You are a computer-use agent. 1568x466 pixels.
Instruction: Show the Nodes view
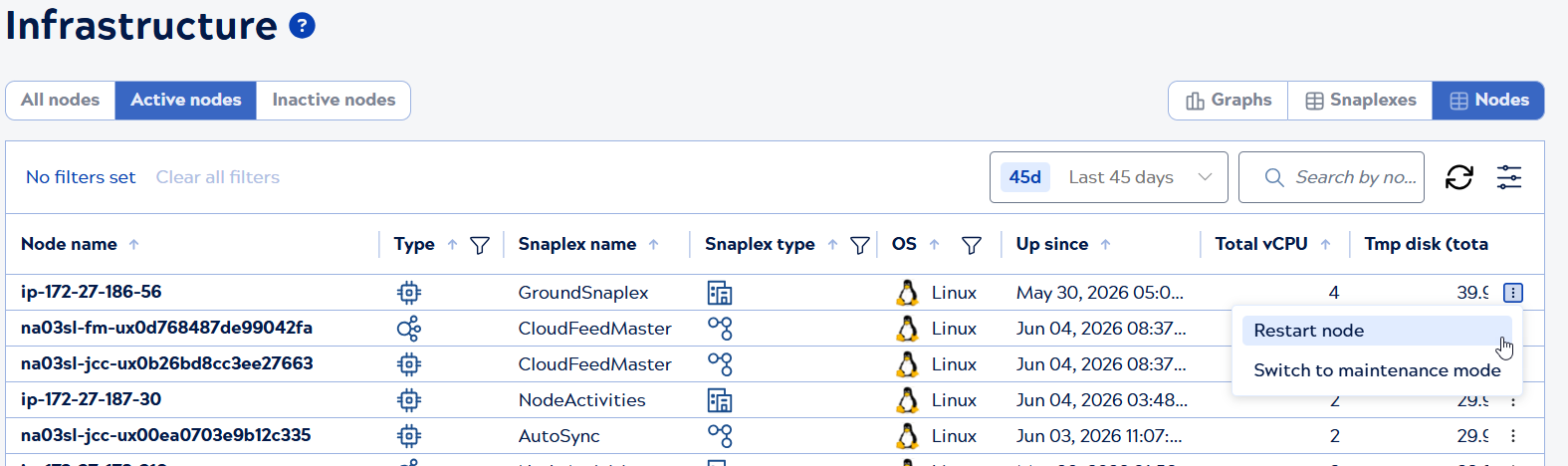[1488, 101]
